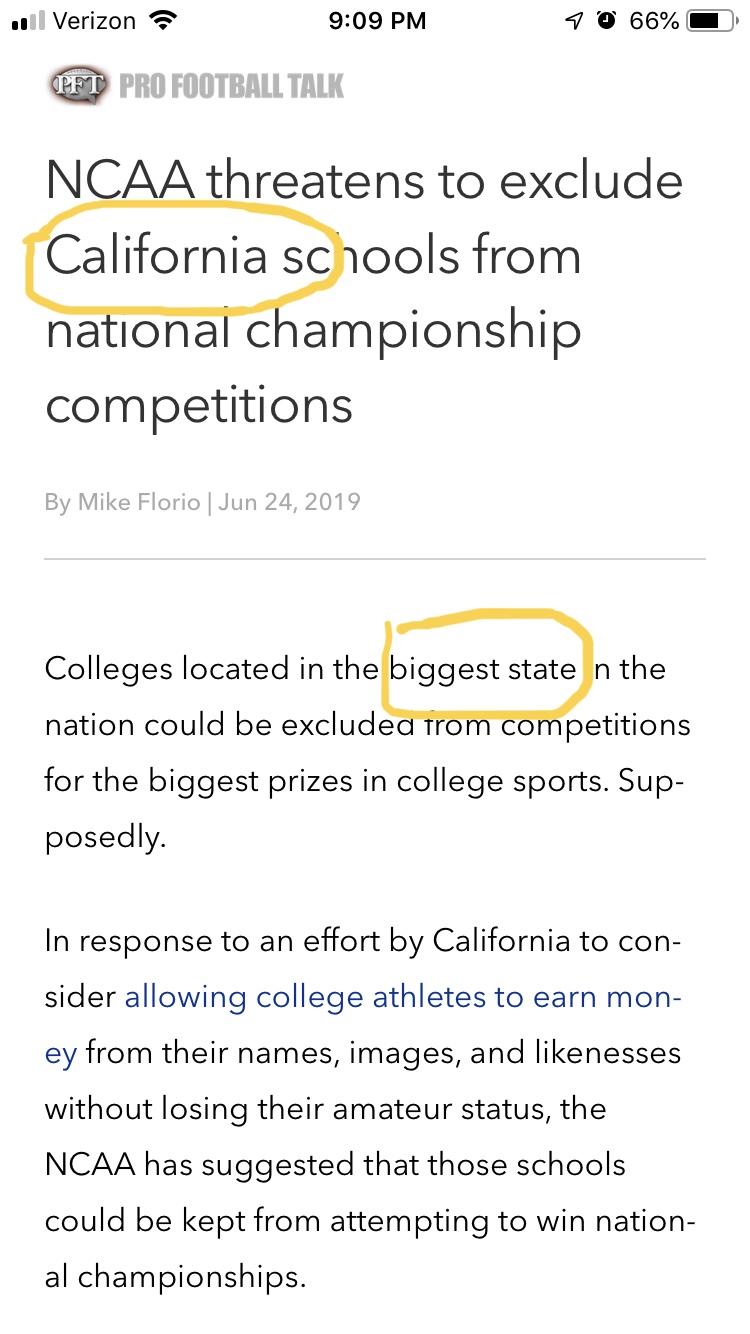Tap the 9:09 PM clock in status bar
The width and height of the screenshot is (750, 1334).
377,21
